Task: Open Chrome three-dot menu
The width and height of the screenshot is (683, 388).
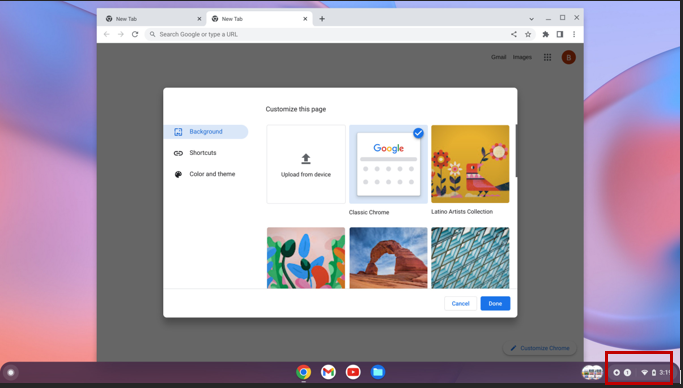Action: (x=574, y=34)
